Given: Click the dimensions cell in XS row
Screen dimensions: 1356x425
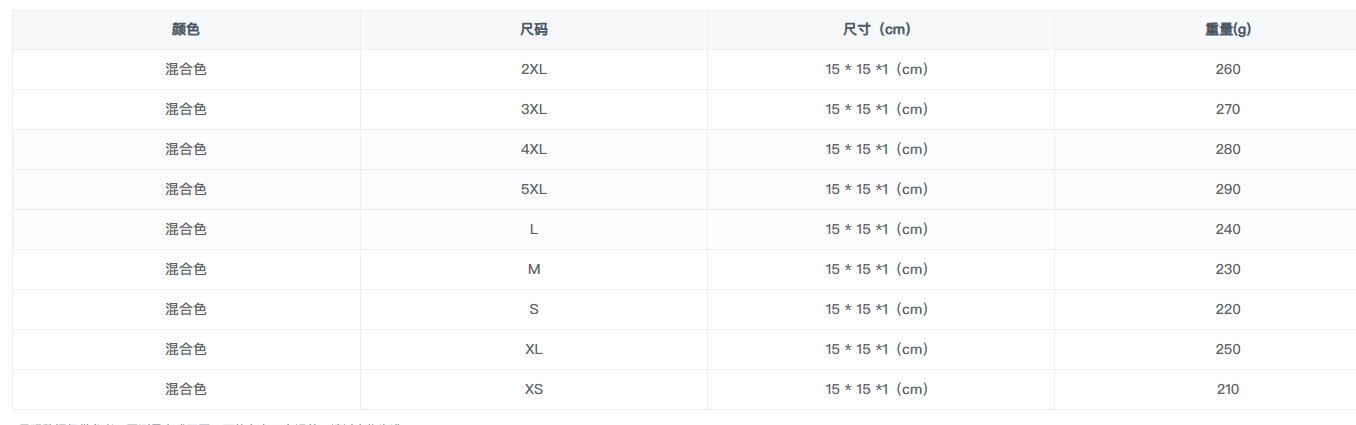Looking at the screenshot, I should tap(881, 390).
